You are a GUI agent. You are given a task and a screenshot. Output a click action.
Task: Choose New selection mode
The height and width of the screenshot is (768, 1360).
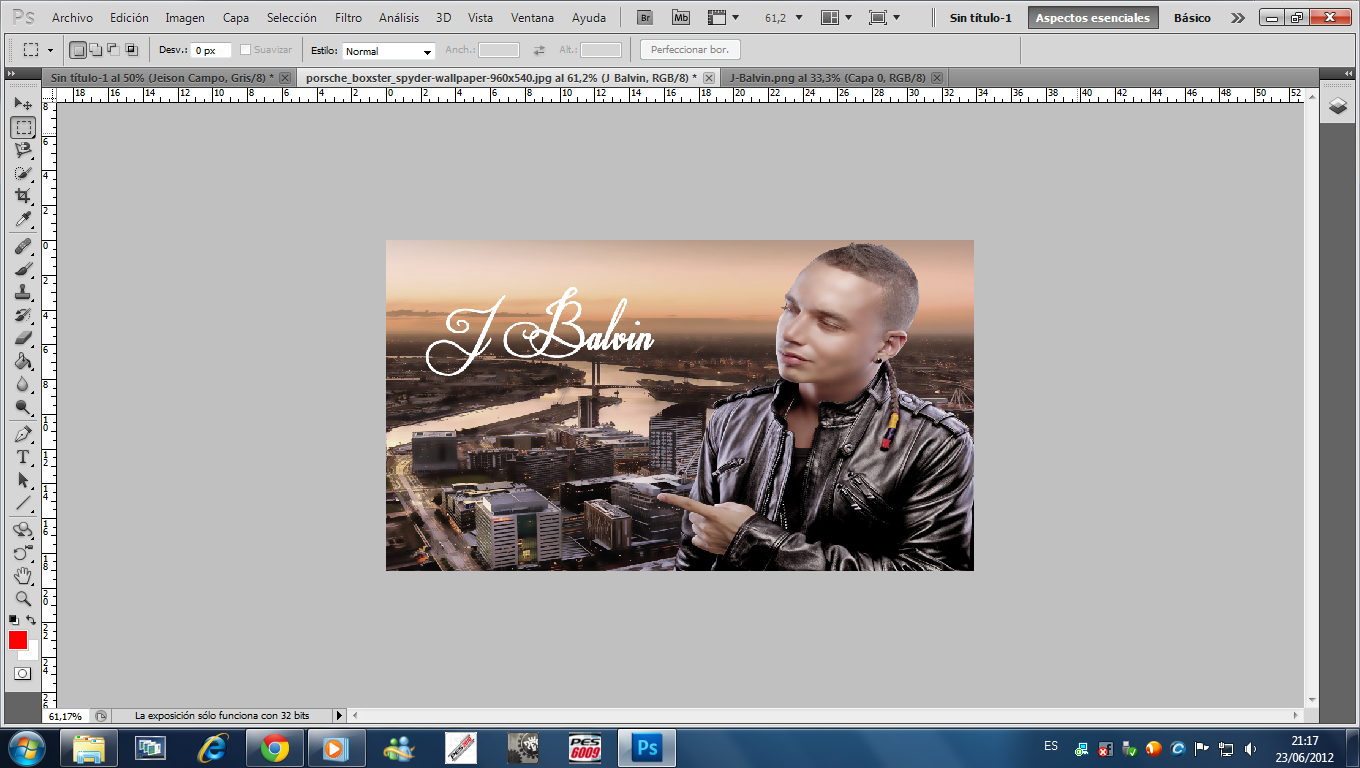78,50
